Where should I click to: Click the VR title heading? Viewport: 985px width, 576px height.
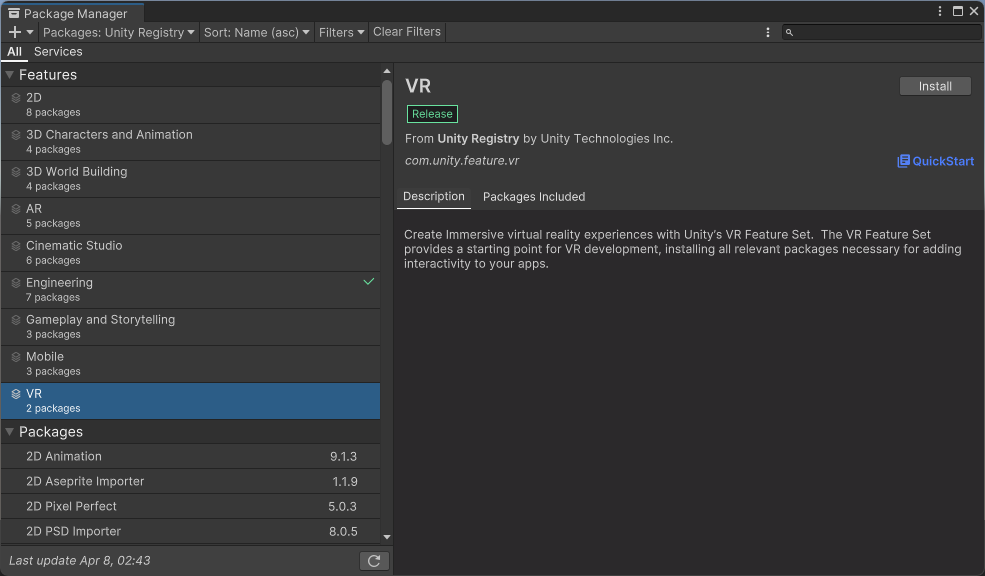(x=418, y=86)
